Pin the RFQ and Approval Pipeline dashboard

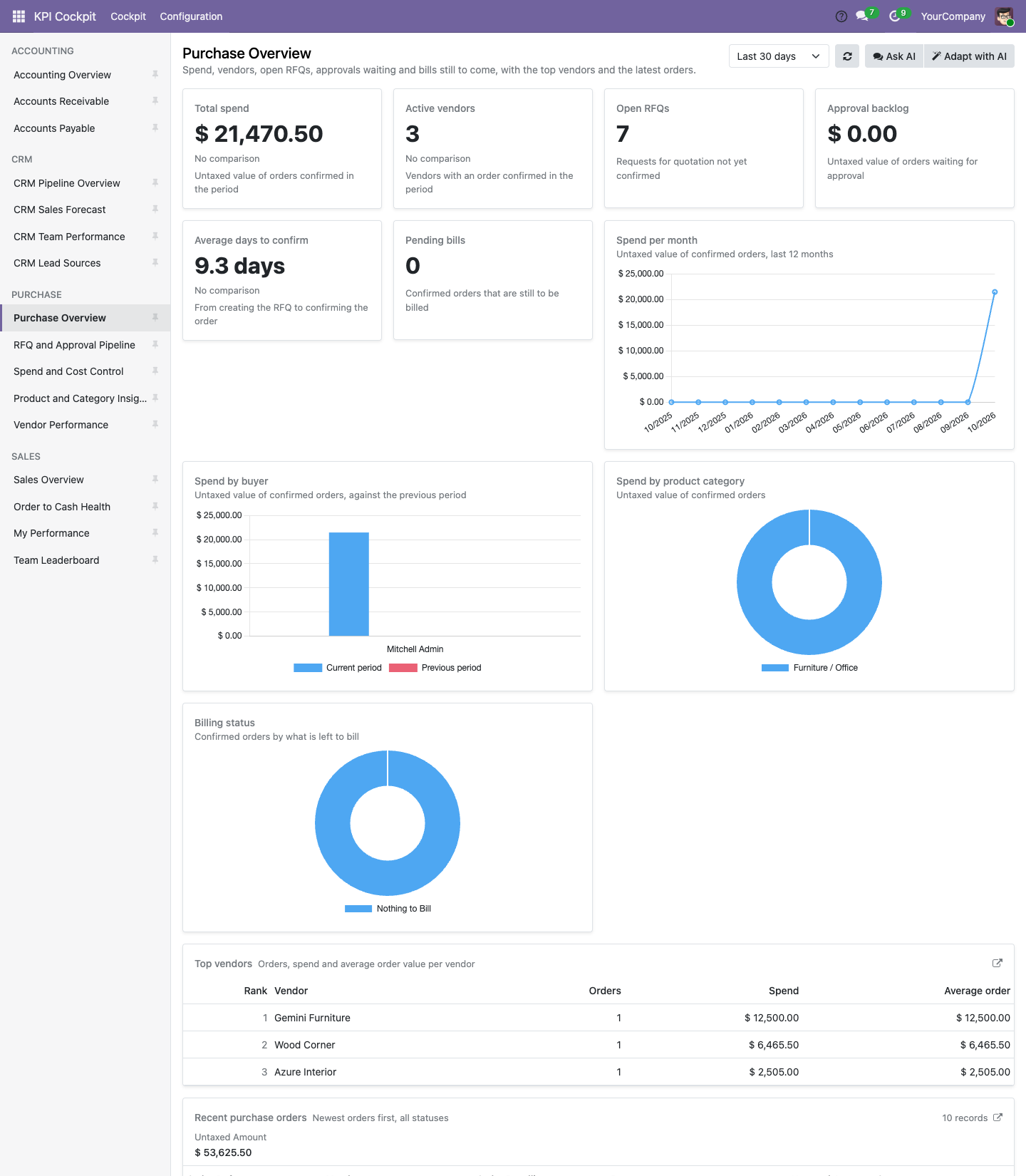click(155, 345)
